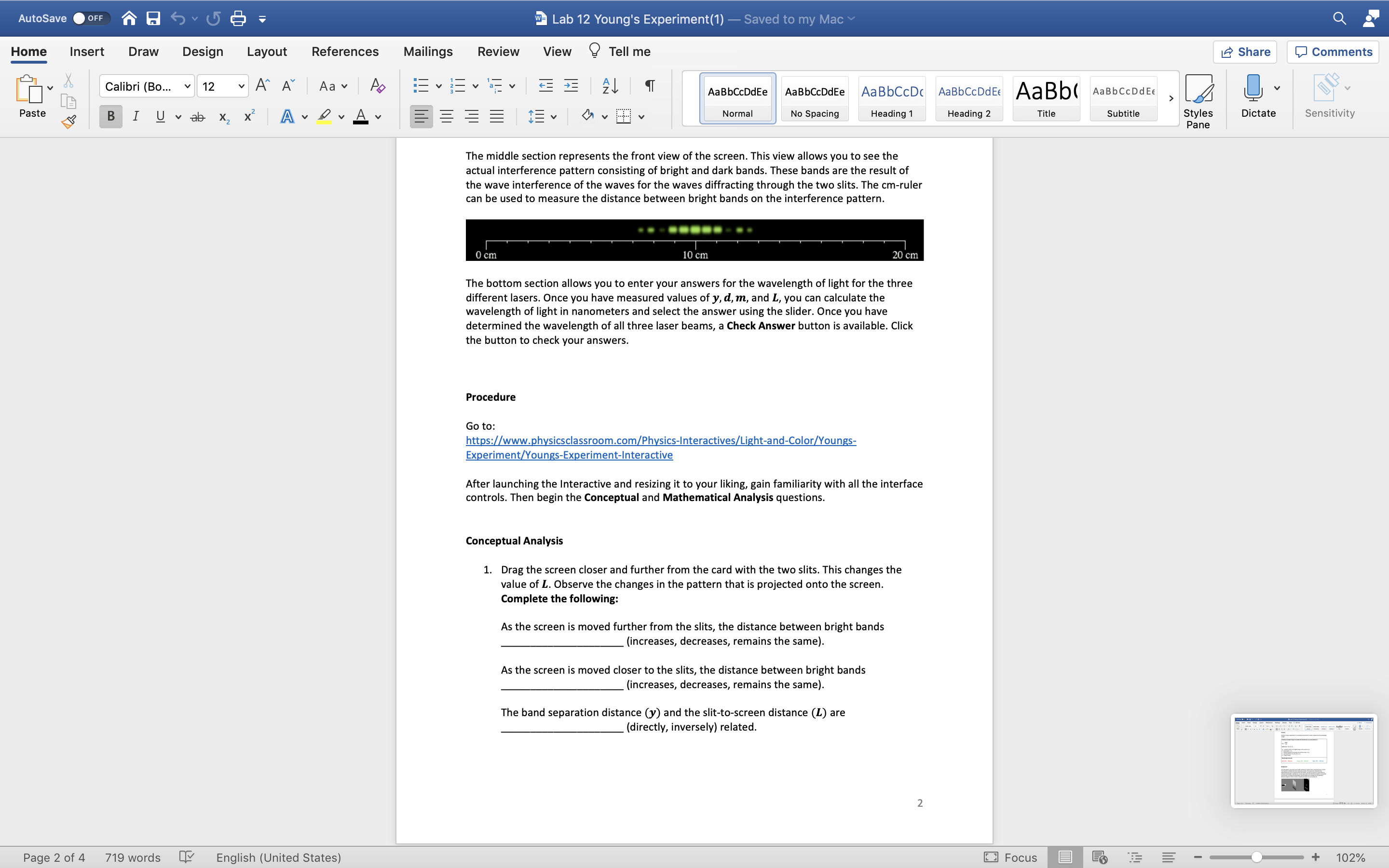Apply the Heading 1 style

pos(892,98)
